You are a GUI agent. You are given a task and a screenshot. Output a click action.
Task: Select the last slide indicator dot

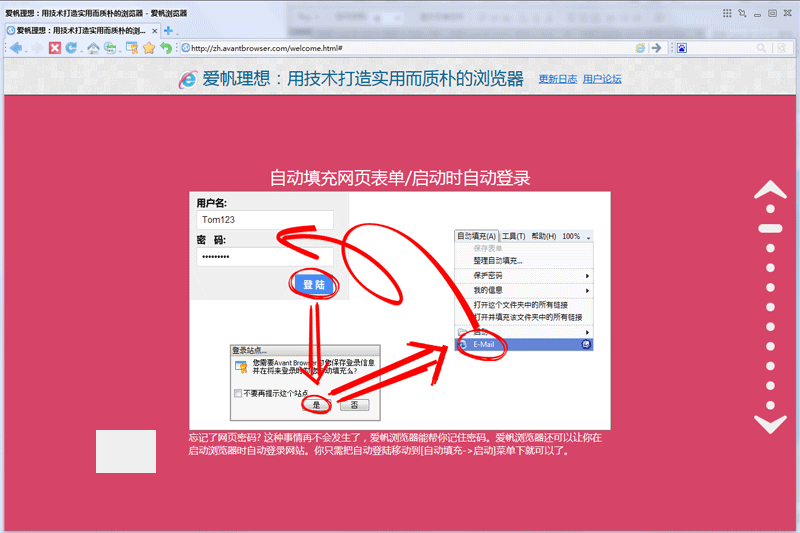770,405
